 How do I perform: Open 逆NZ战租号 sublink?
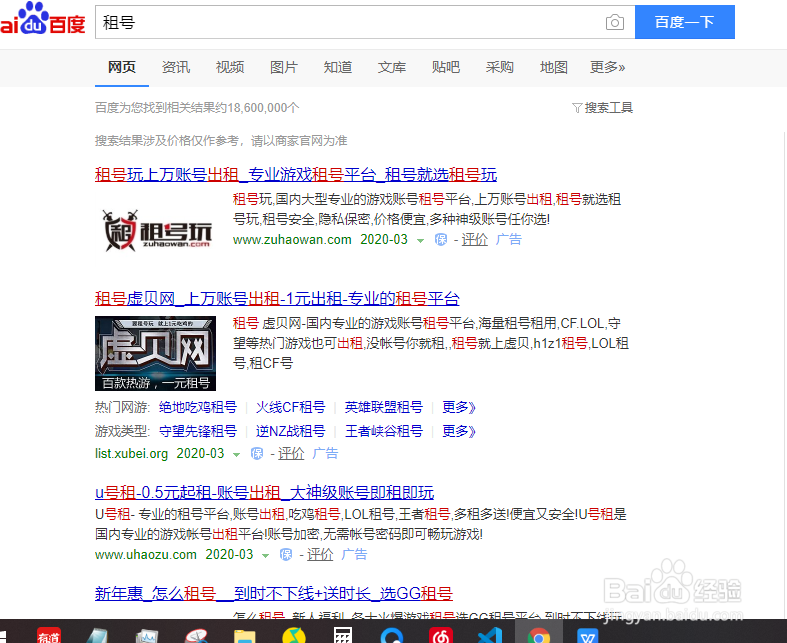pos(291,431)
